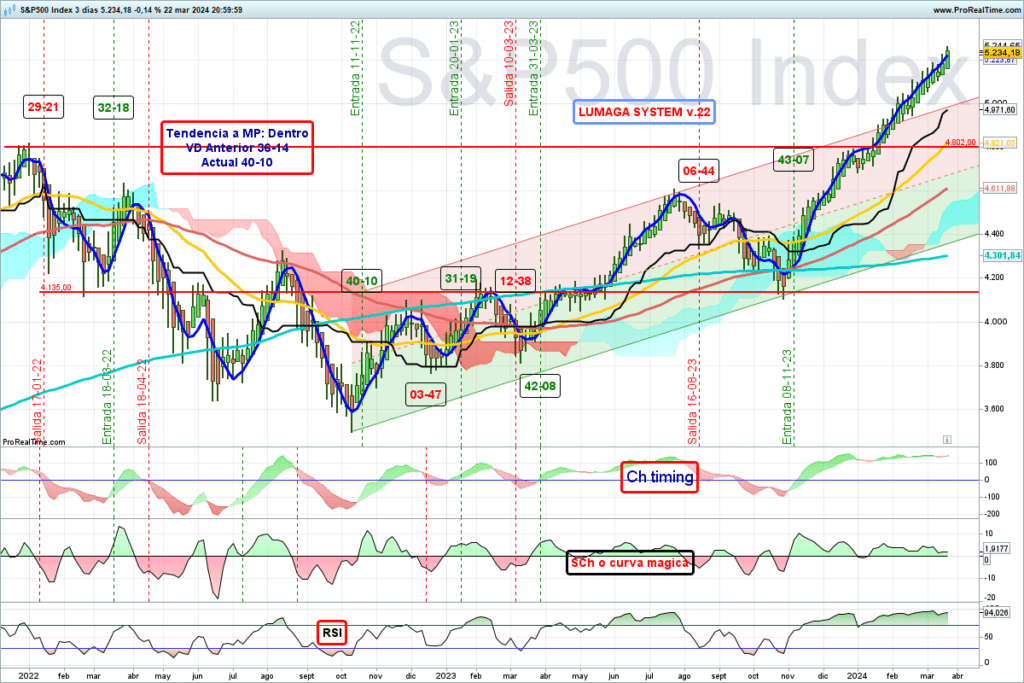Select the Tendencia a MP text box

coord(237,148)
